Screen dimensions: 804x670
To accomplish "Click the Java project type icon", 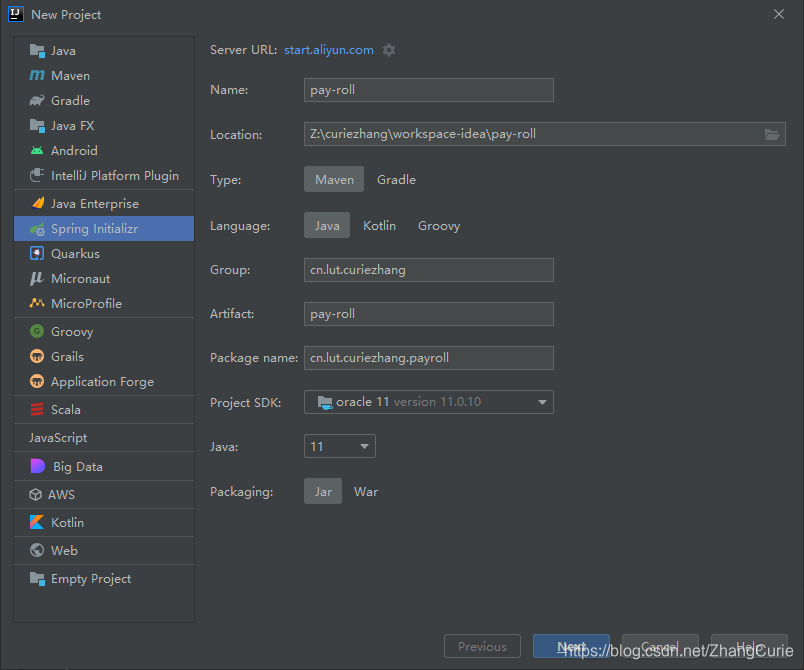I will (37, 51).
